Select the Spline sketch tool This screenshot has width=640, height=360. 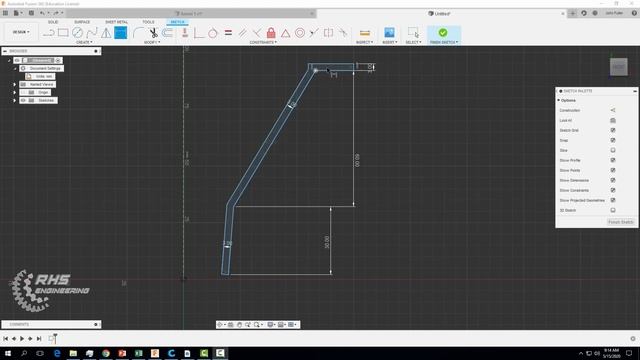(x=92, y=33)
